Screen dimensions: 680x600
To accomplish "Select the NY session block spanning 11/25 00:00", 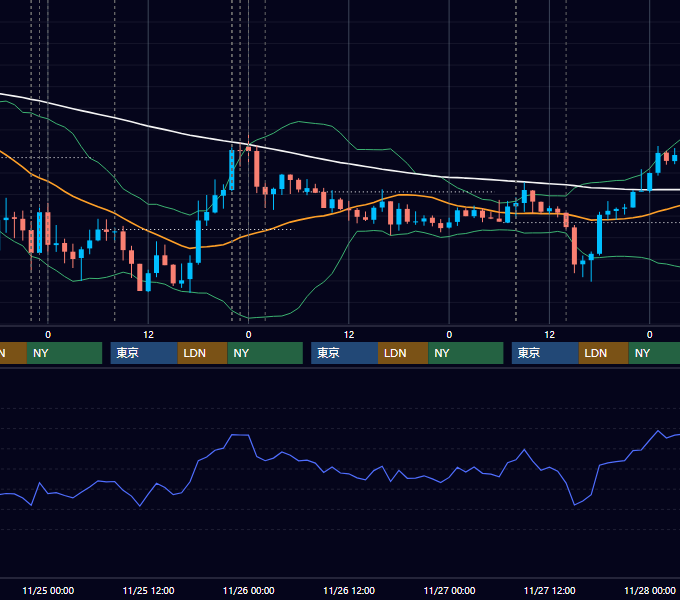I will [64, 353].
